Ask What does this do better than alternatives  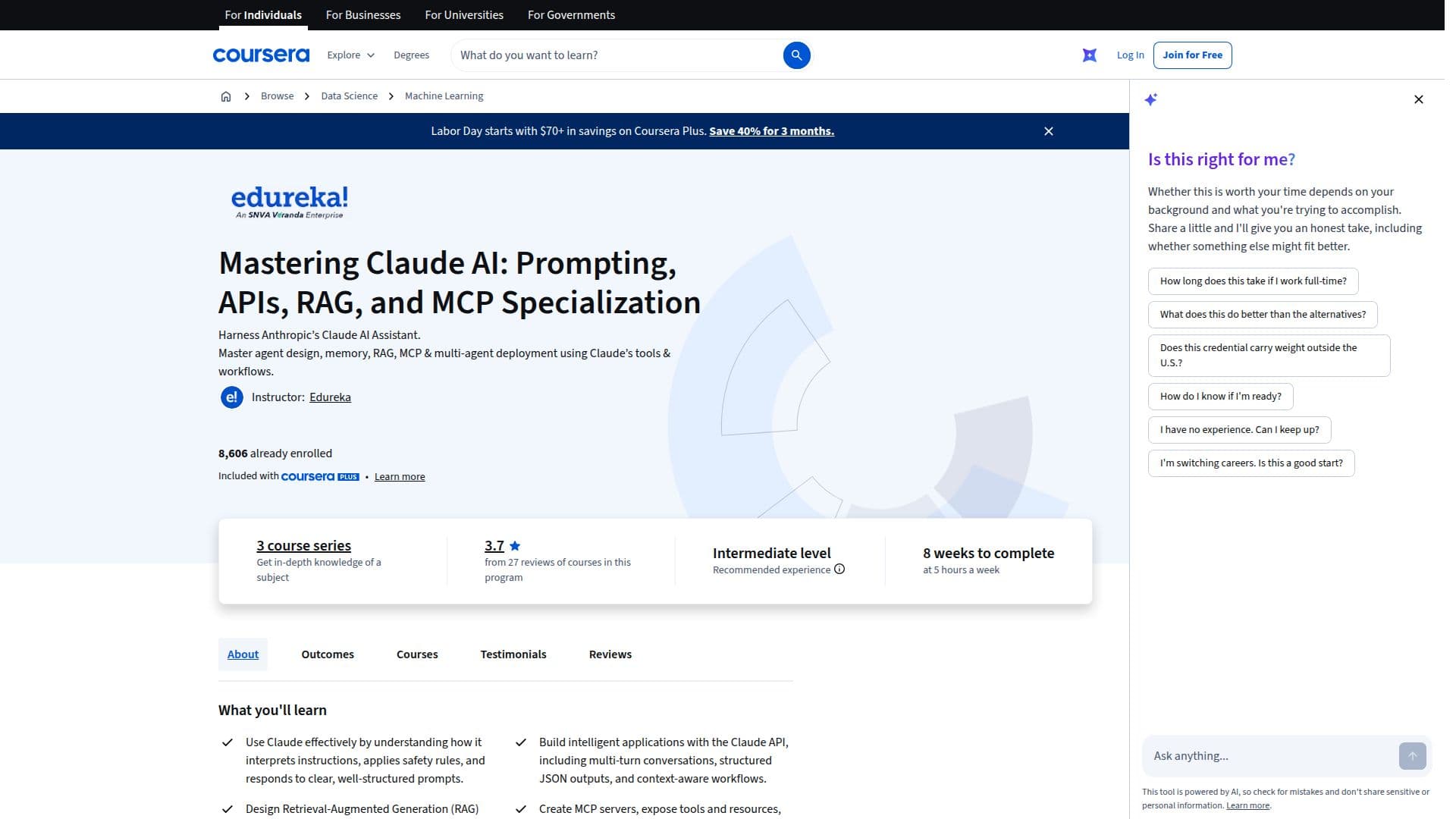click(x=1263, y=315)
